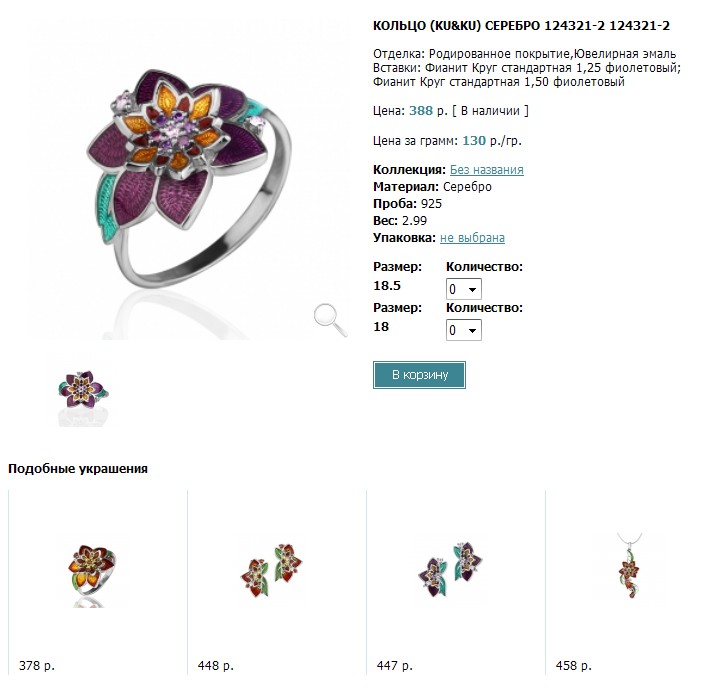View the purple flower earrings priced 447 р.

click(x=450, y=569)
